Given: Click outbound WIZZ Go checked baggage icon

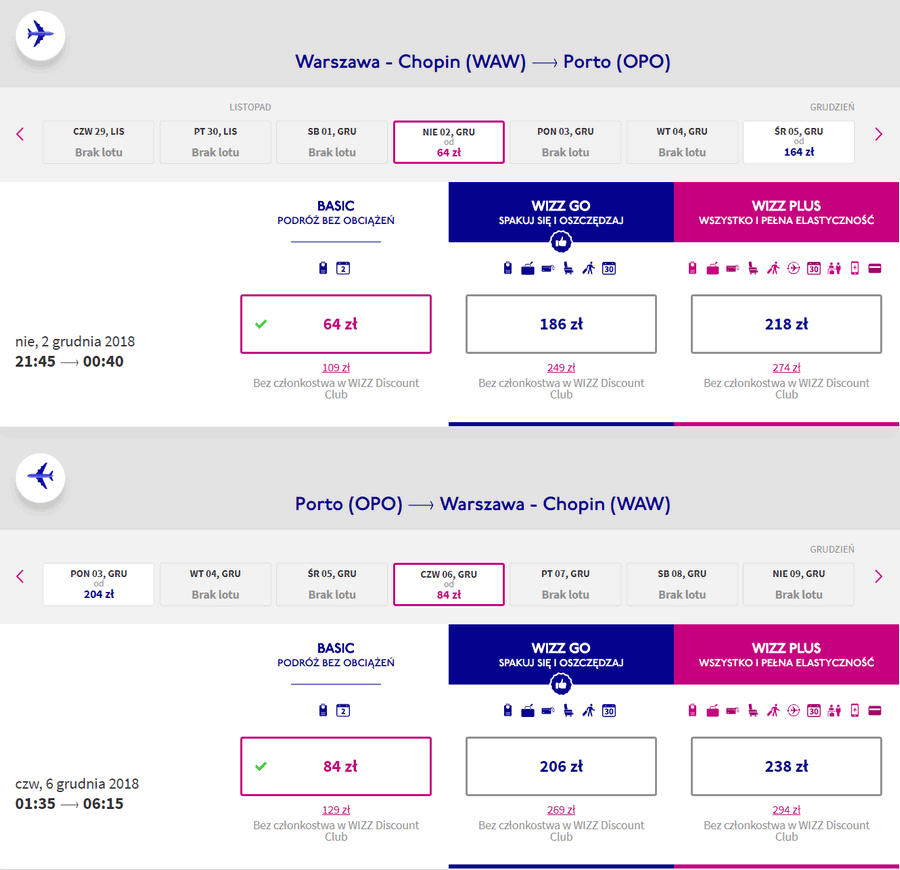Looking at the screenshot, I should 548,268.
